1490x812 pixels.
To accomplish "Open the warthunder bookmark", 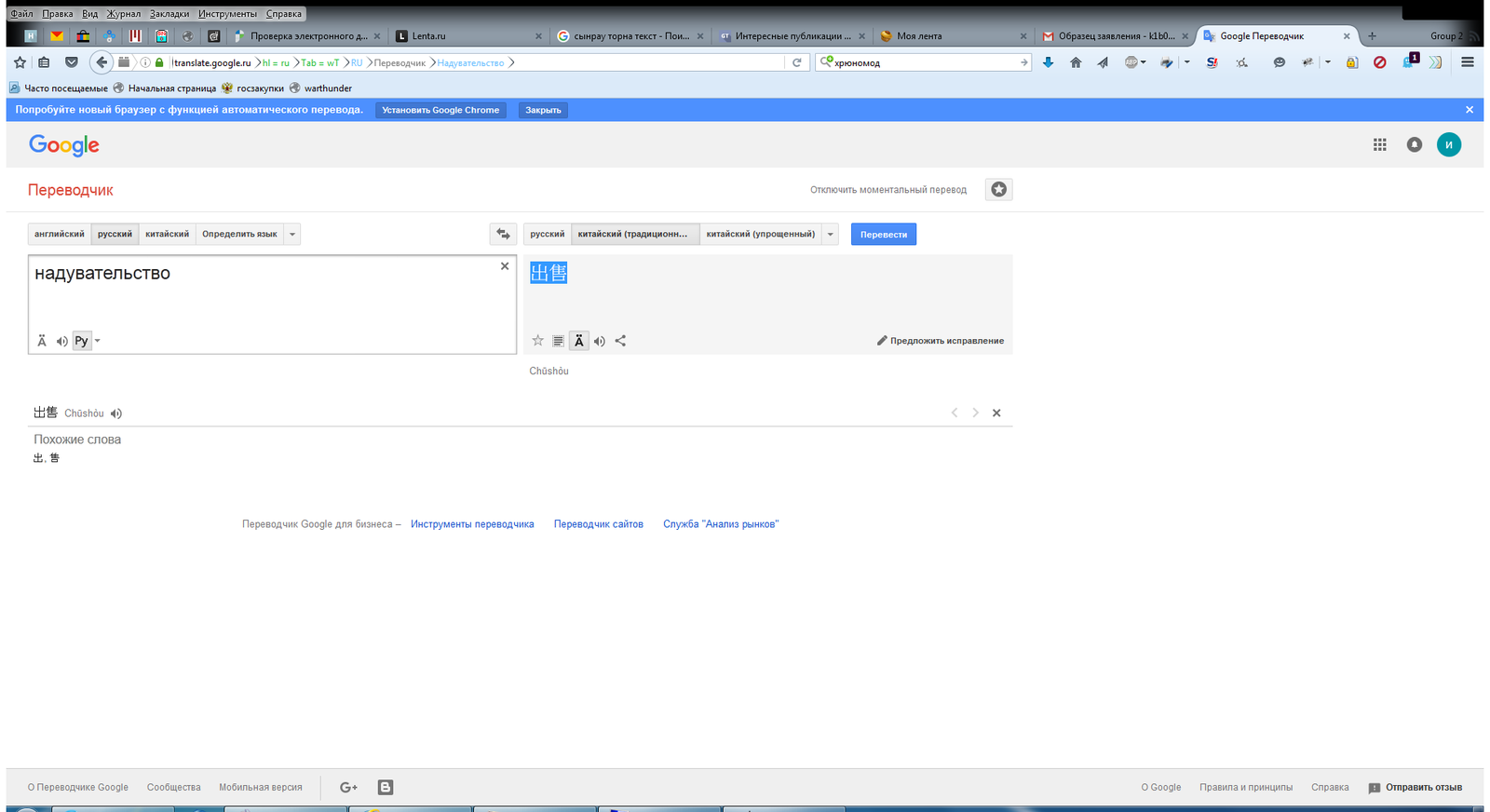I will 320,88.
